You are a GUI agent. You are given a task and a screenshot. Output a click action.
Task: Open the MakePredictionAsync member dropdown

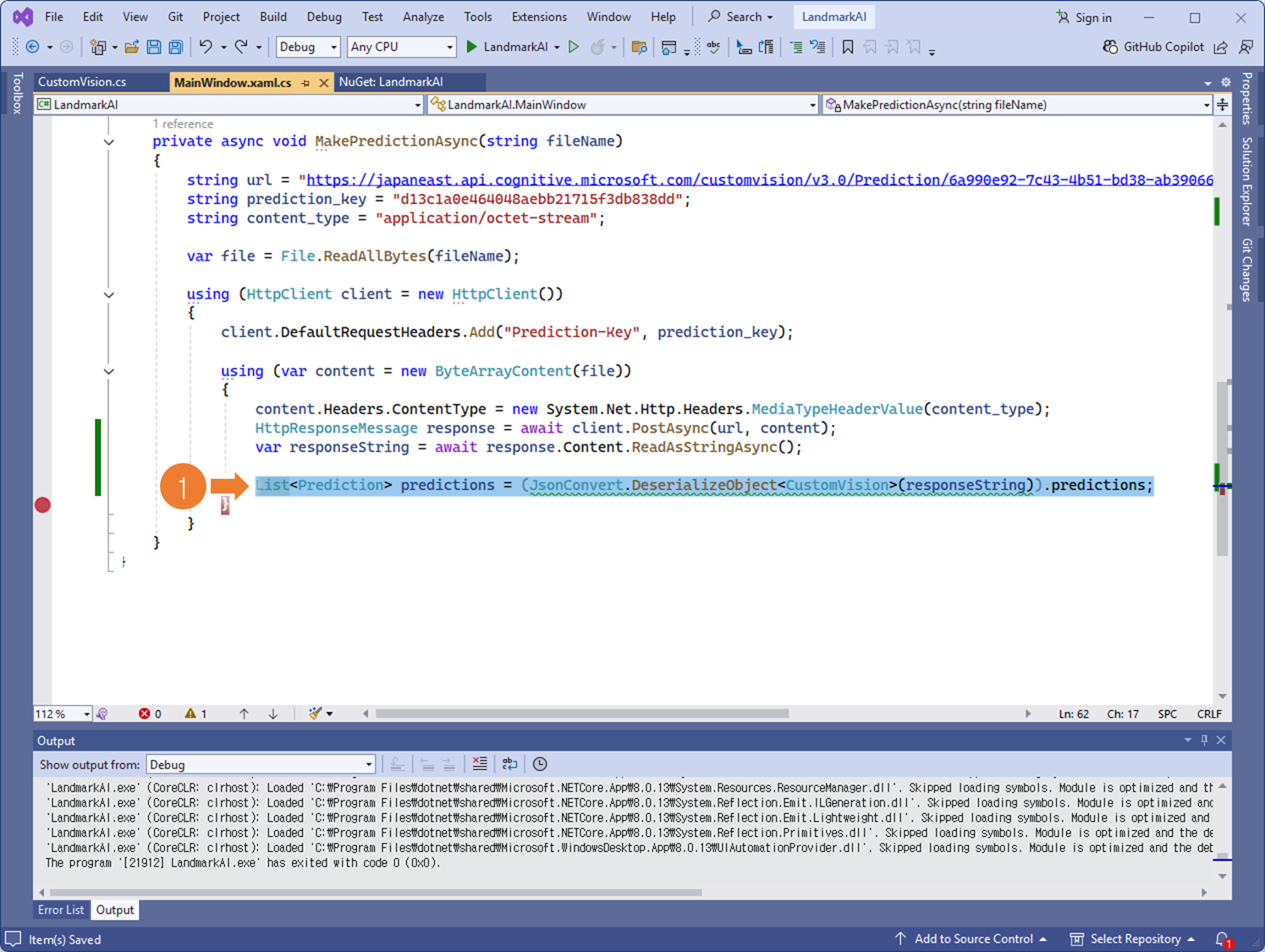pos(1017,105)
